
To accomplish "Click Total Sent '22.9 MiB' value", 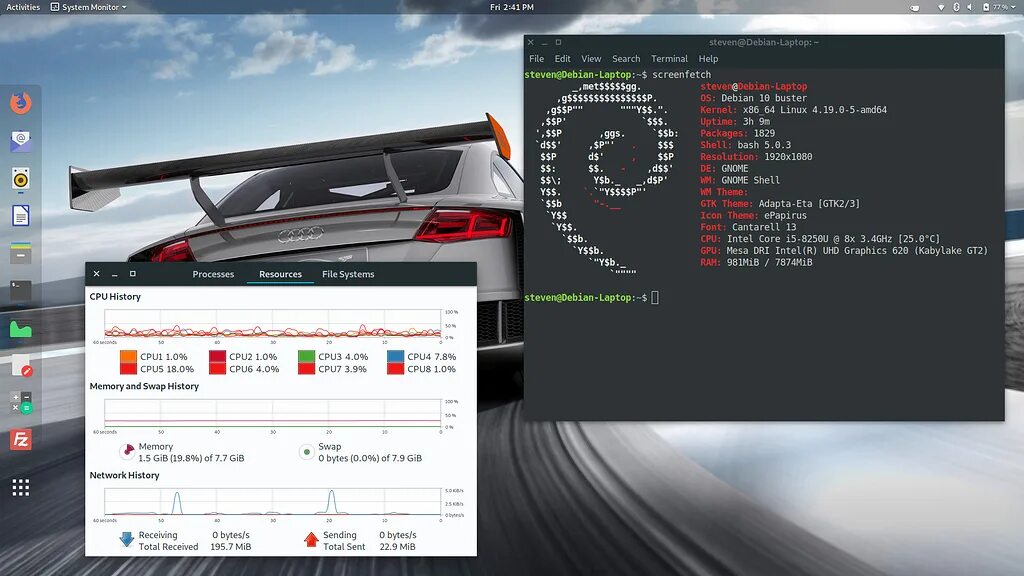I will (397, 547).
